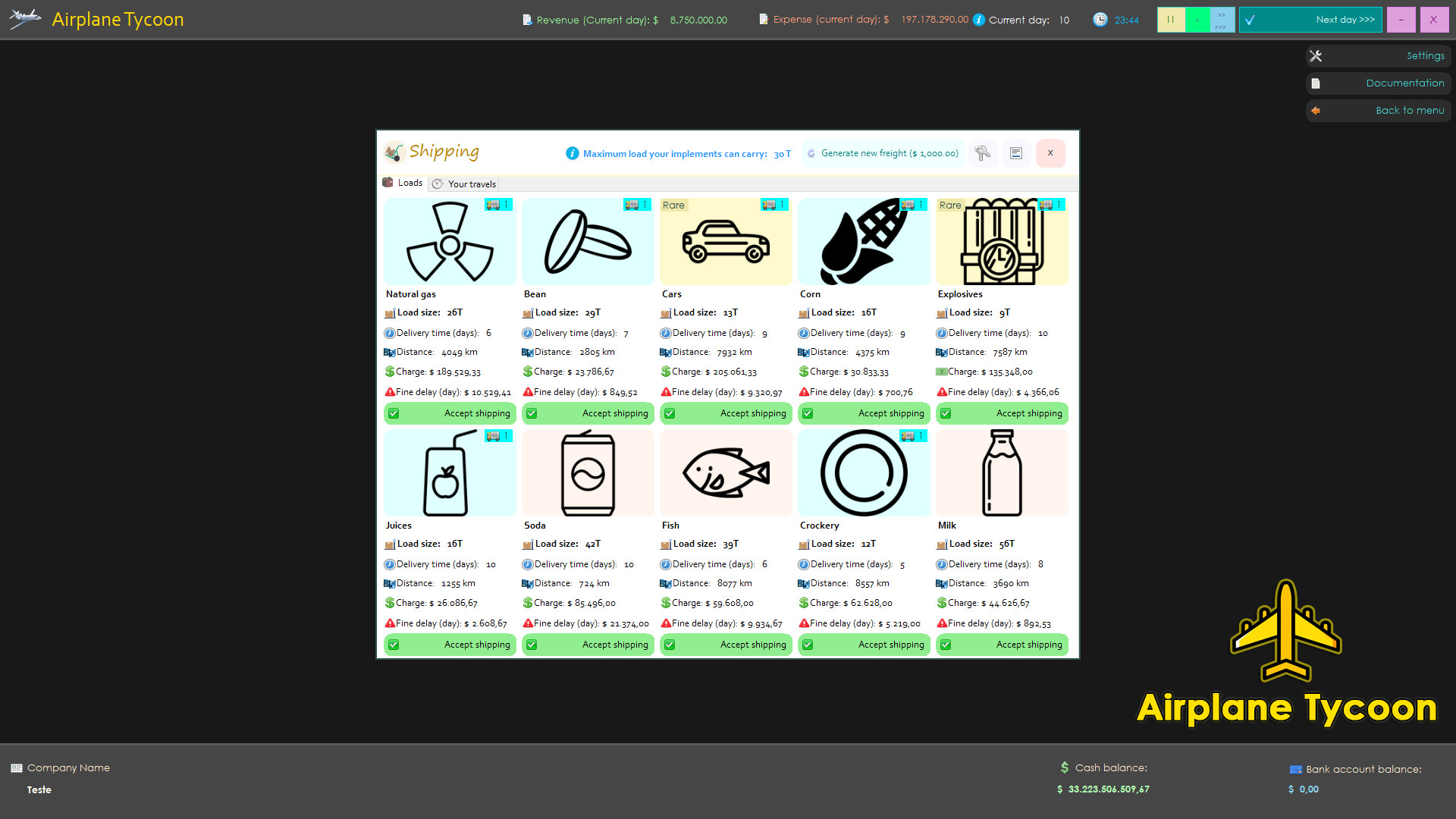Click the grid view icon in shipping panel
The height and width of the screenshot is (819, 1456).
(1016, 153)
